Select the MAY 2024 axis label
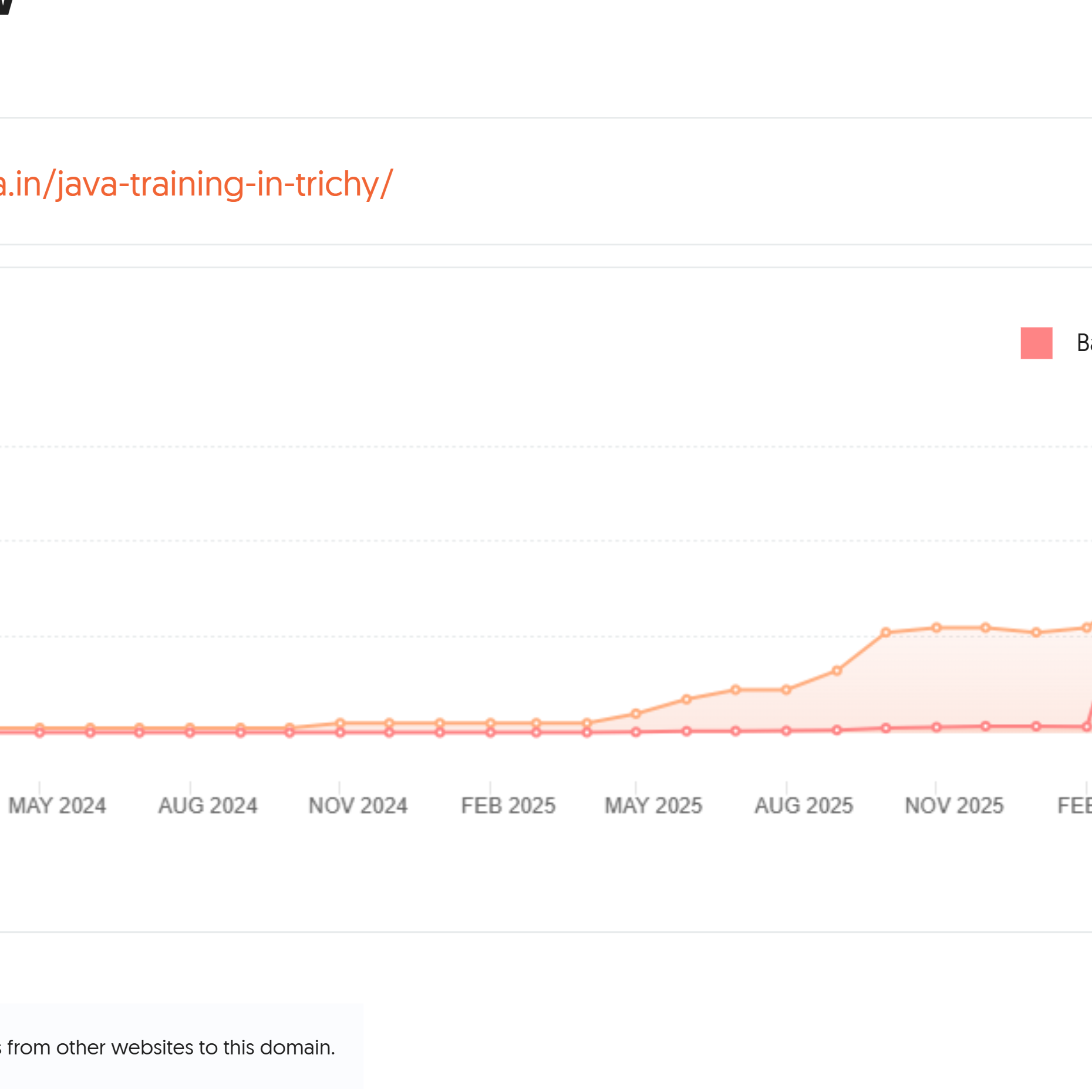This screenshot has width=1092, height=1092. [58, 805]
